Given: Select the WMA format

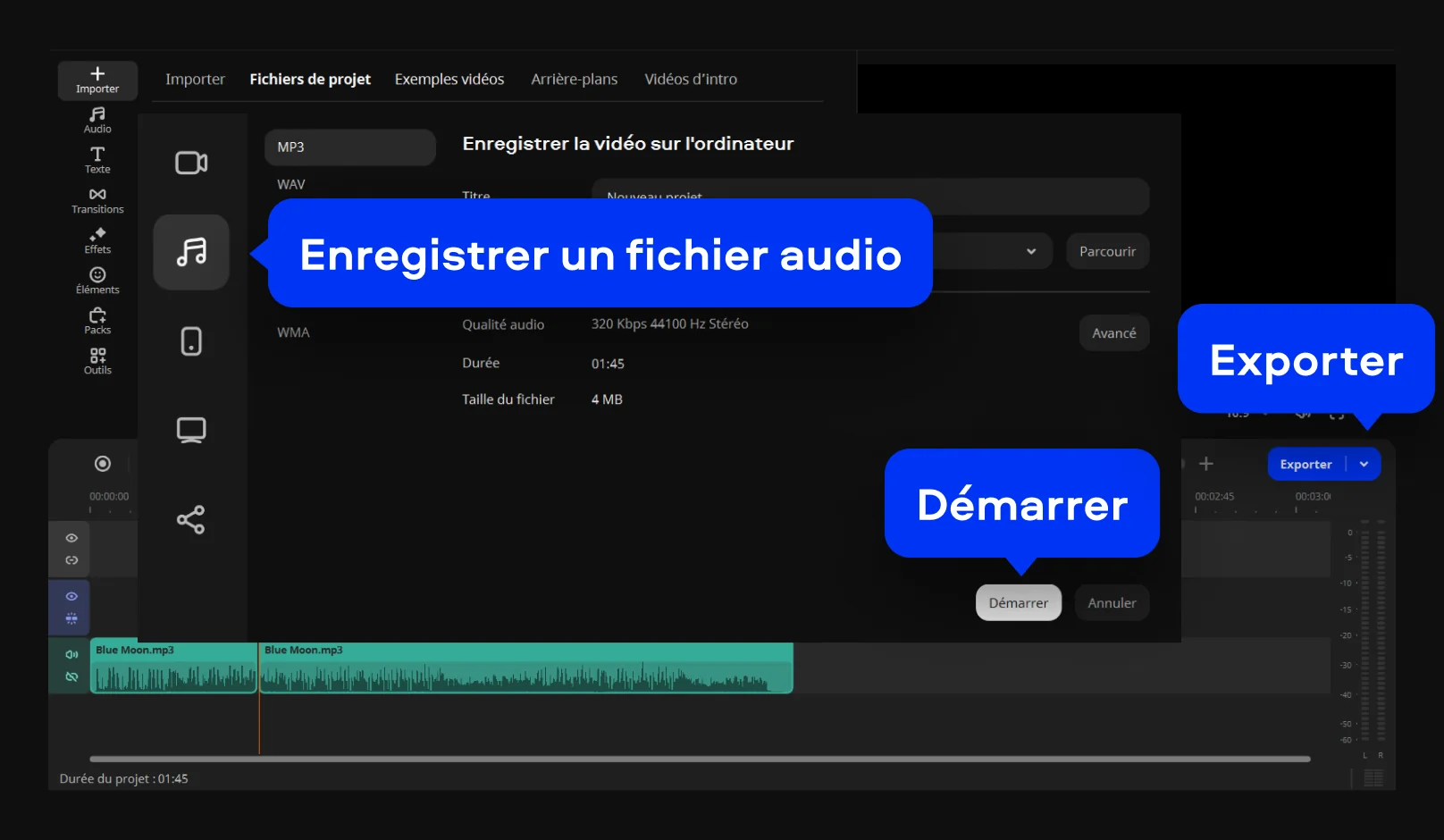Looking at the screenshot, I should click(293, 332).
